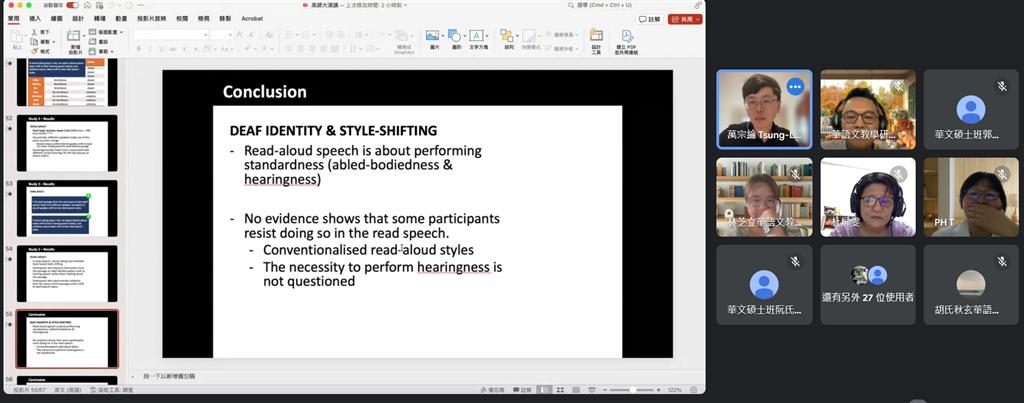Screen dimensions: 1024x403
Task: Select slide 52 thumbnail
Action: [67, 144]
